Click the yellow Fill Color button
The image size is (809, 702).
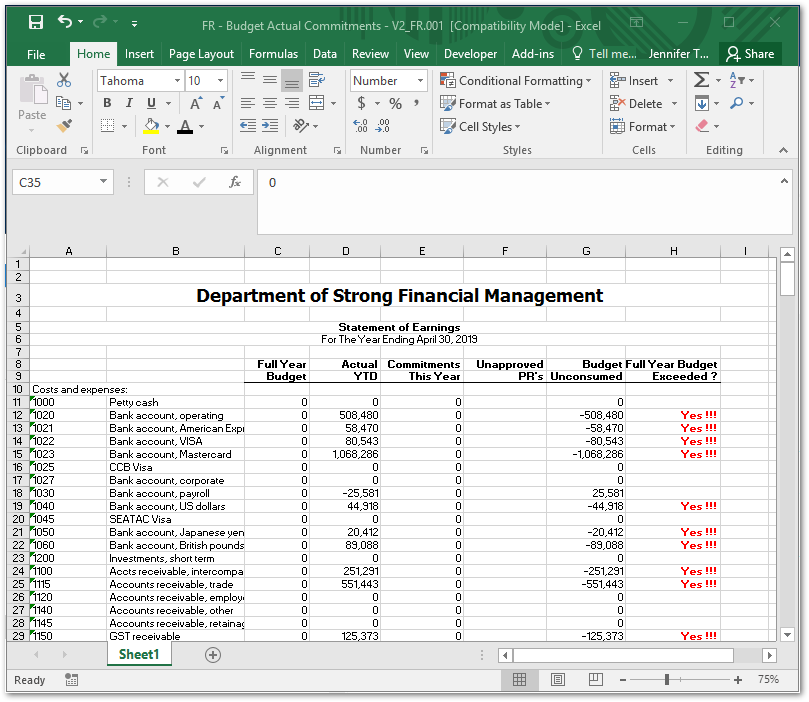pyautogui.click(x=151, y=127)
